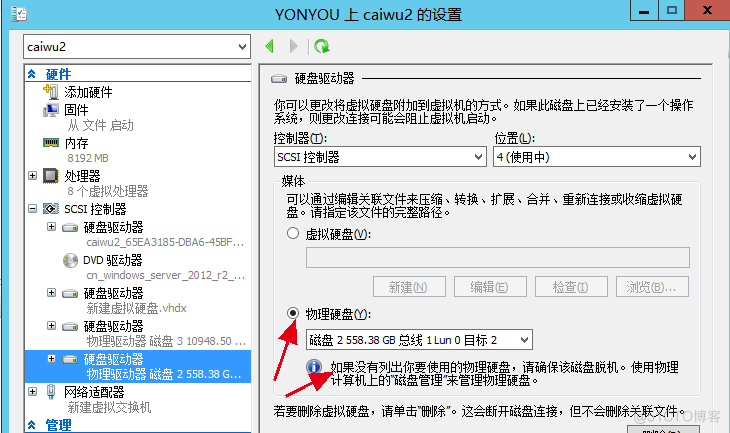The height and width of the screenshot is (433, 730).
Task: Select 添加硬件 add hardware item
Action: [88, 92]
